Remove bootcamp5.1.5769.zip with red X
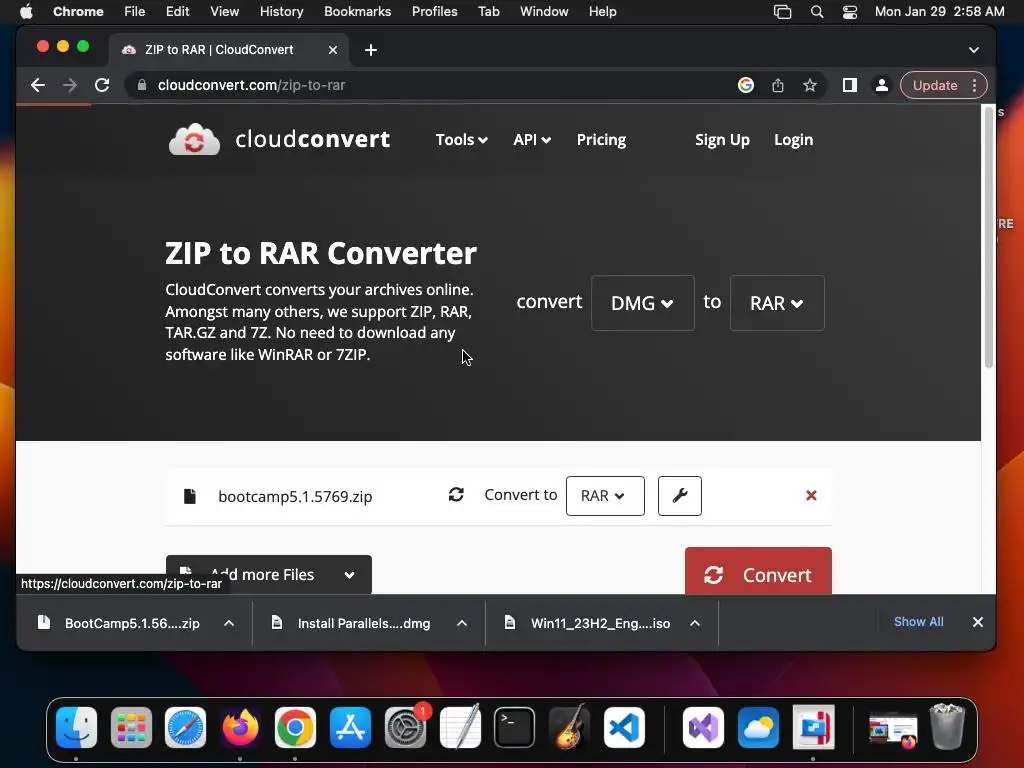This screenshot has width=1024, height=768. coord(811,495)
